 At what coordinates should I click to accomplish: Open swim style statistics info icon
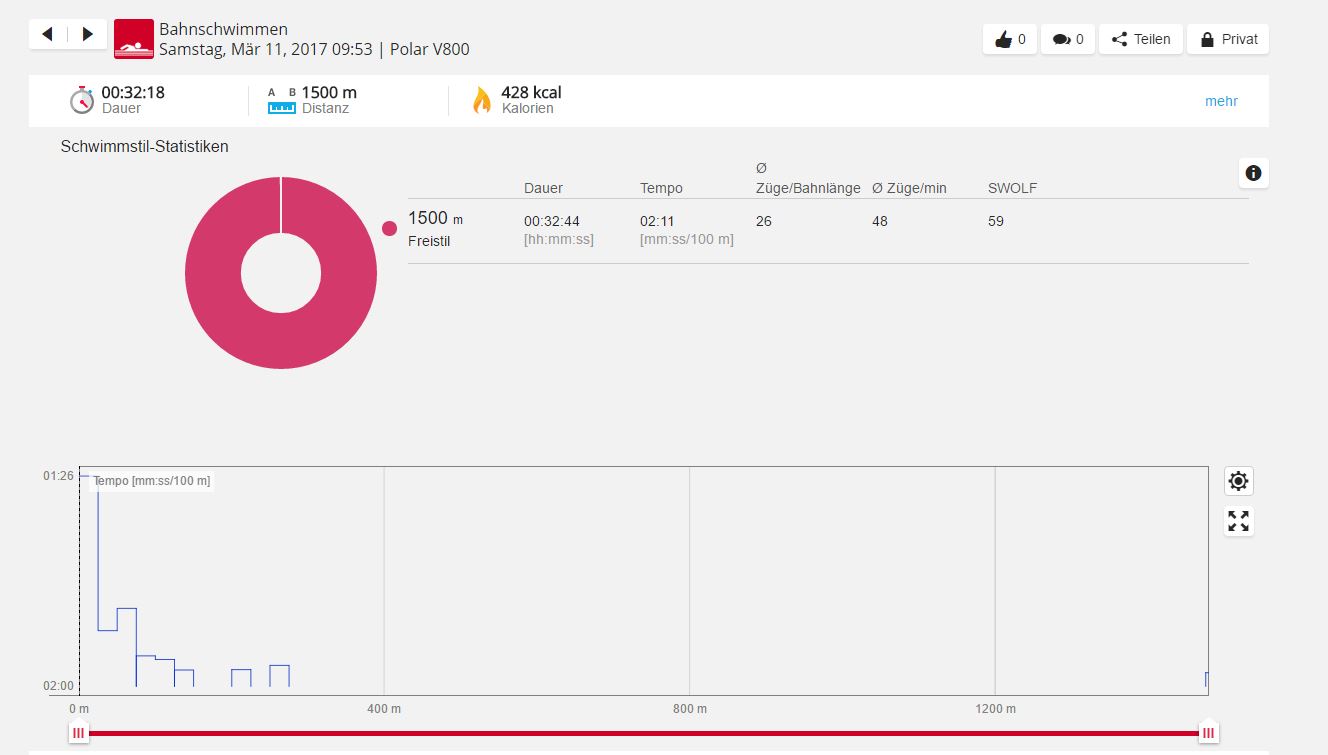pos(1253,173)
